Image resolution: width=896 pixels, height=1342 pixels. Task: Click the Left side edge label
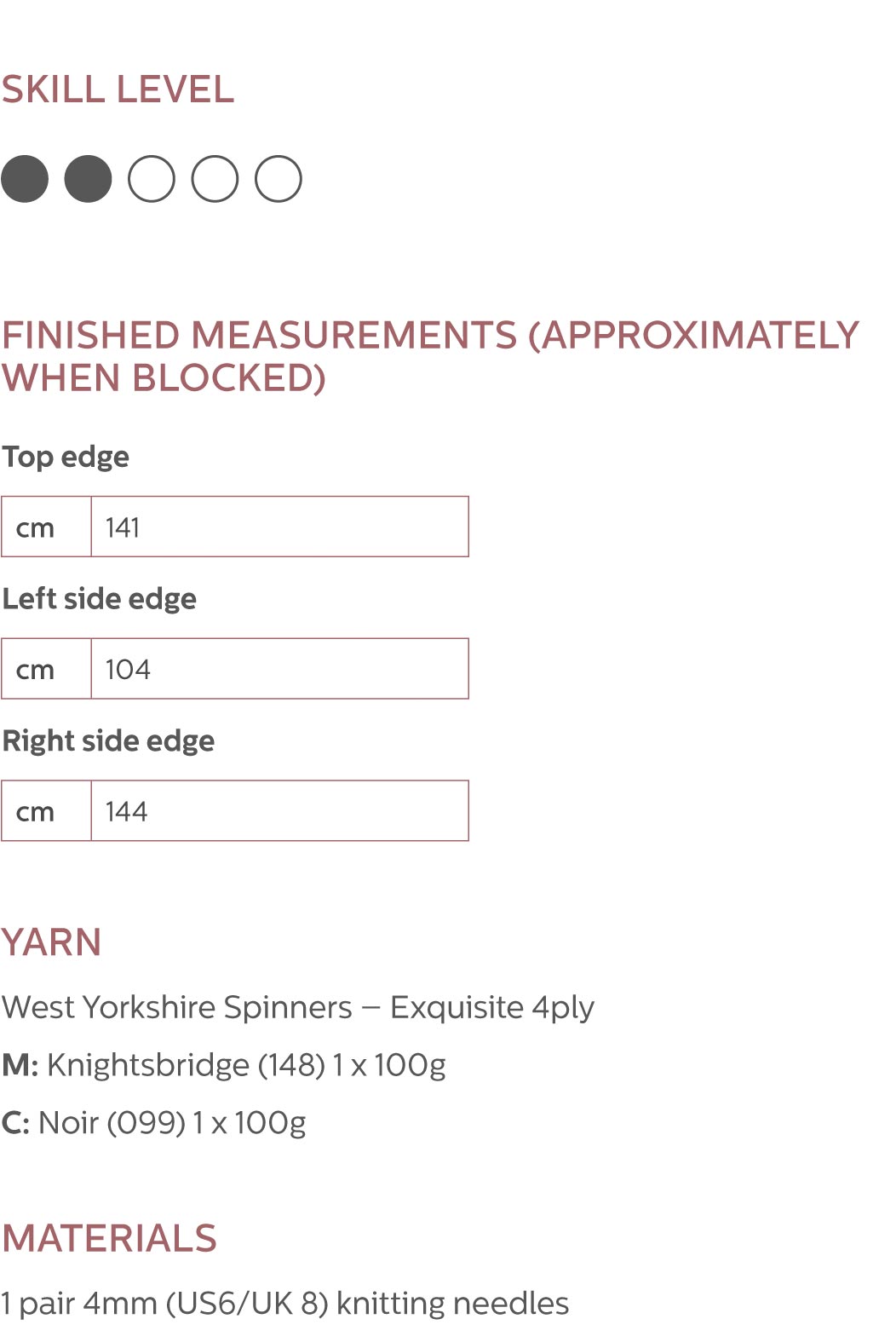coord(99,599)
